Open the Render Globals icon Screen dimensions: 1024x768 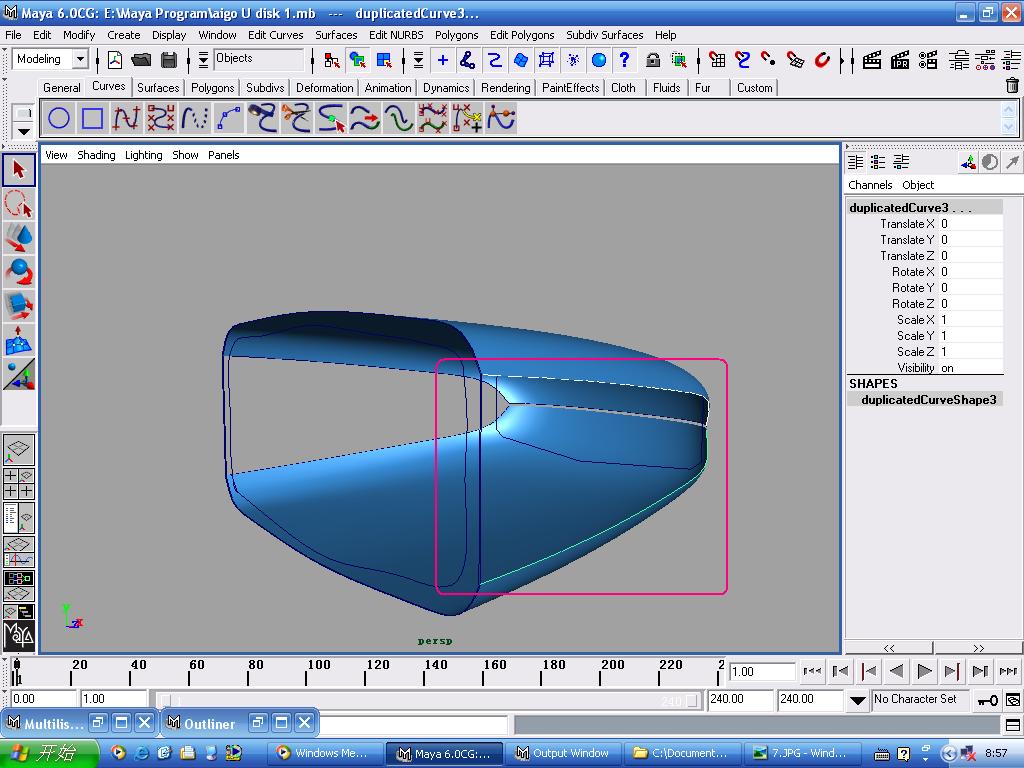click(928, 60)
